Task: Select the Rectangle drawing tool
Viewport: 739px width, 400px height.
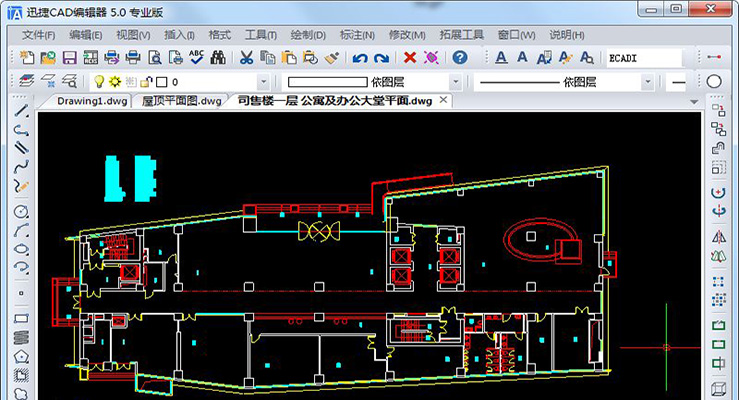Action: click(21, 318)
